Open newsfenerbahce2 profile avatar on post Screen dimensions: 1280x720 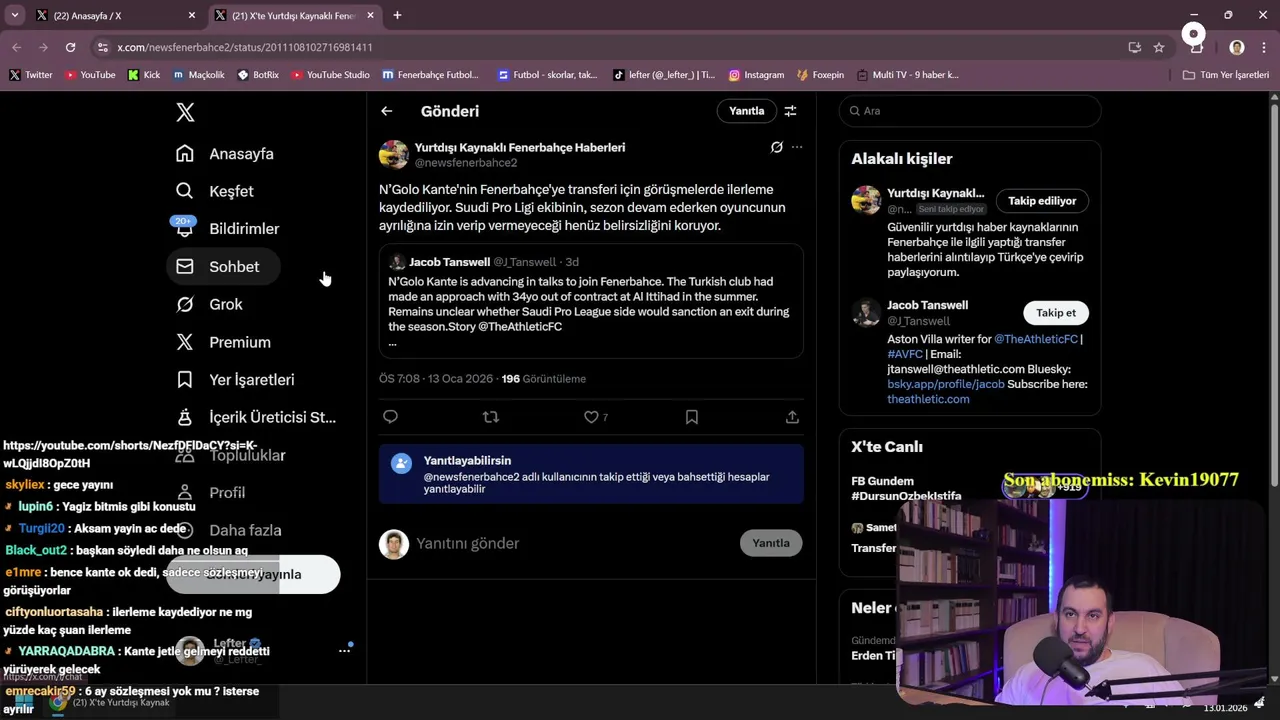(394, 155)
